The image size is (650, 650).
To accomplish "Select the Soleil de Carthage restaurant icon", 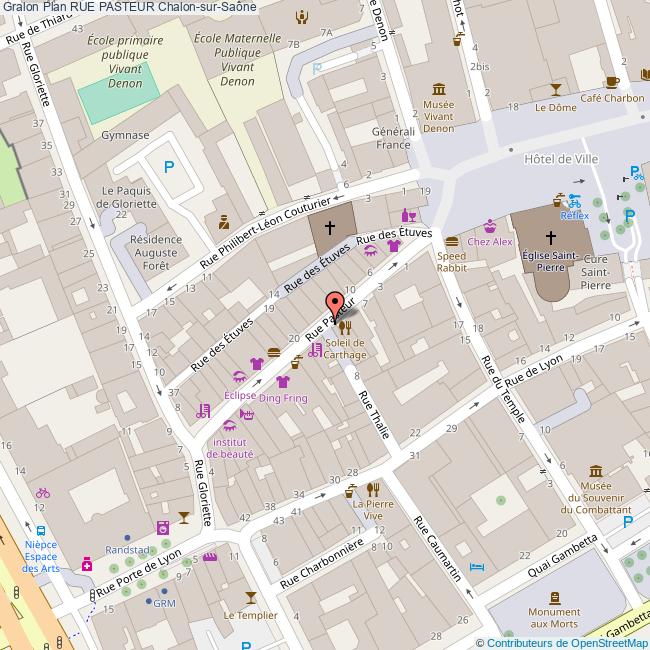I will (x=345, y=326).
